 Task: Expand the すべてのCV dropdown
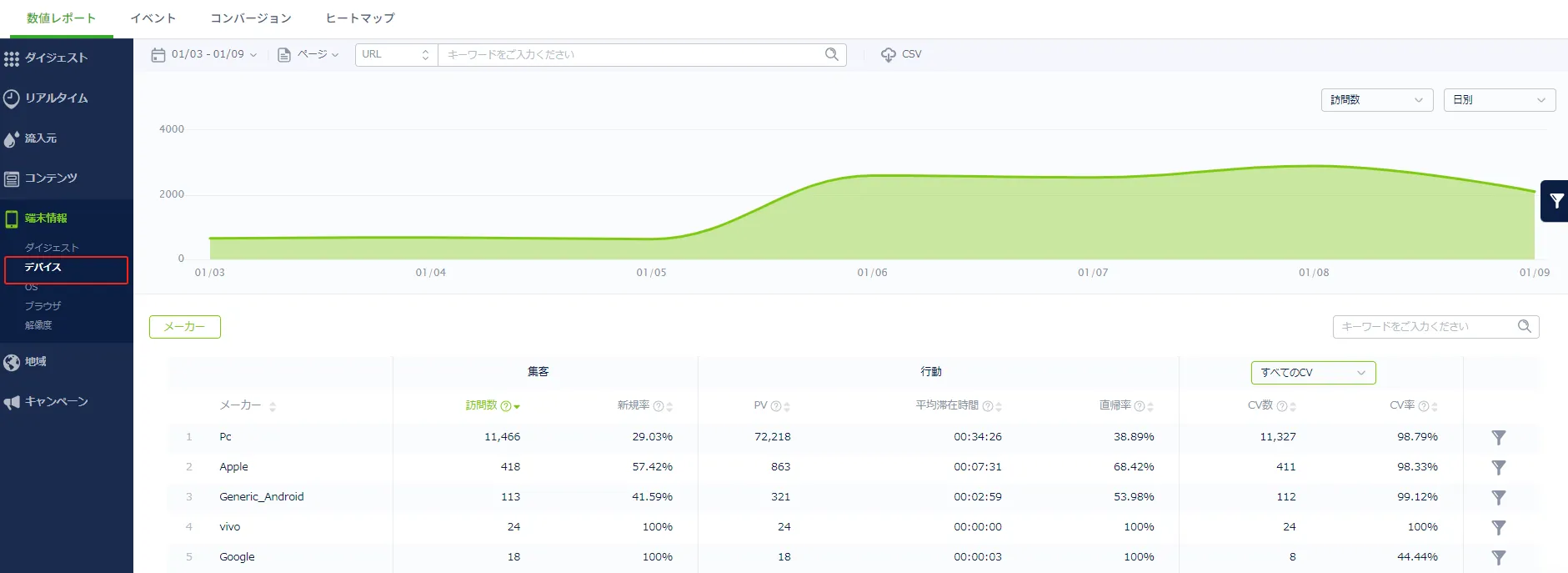coord(1313,373)
